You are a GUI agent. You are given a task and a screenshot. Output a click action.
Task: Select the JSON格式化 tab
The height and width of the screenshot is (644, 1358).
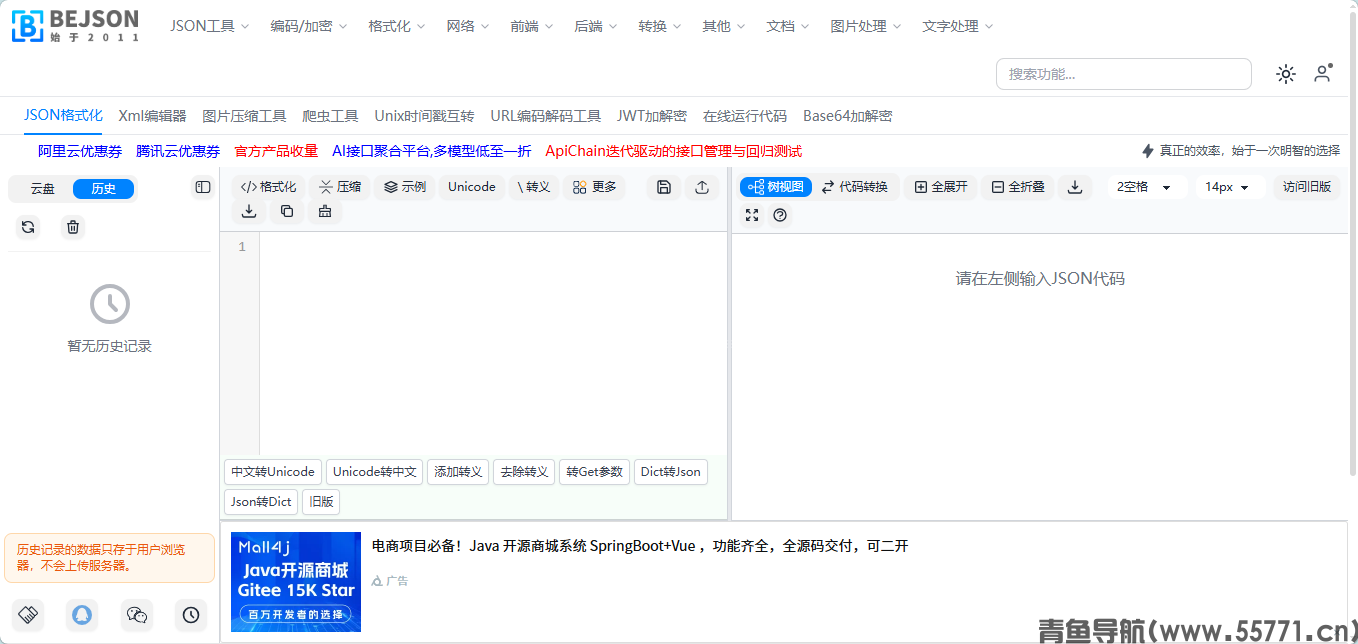click(x=63, y=116)
